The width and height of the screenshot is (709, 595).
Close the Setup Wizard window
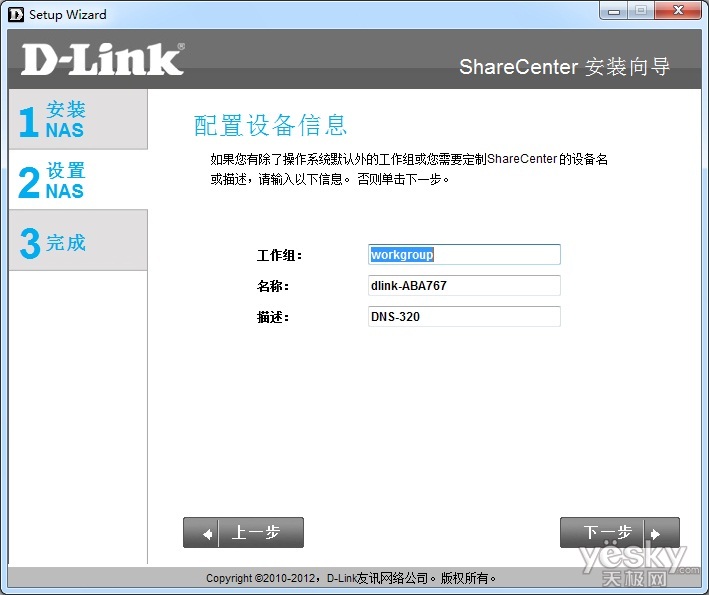(x=678, y=11)
